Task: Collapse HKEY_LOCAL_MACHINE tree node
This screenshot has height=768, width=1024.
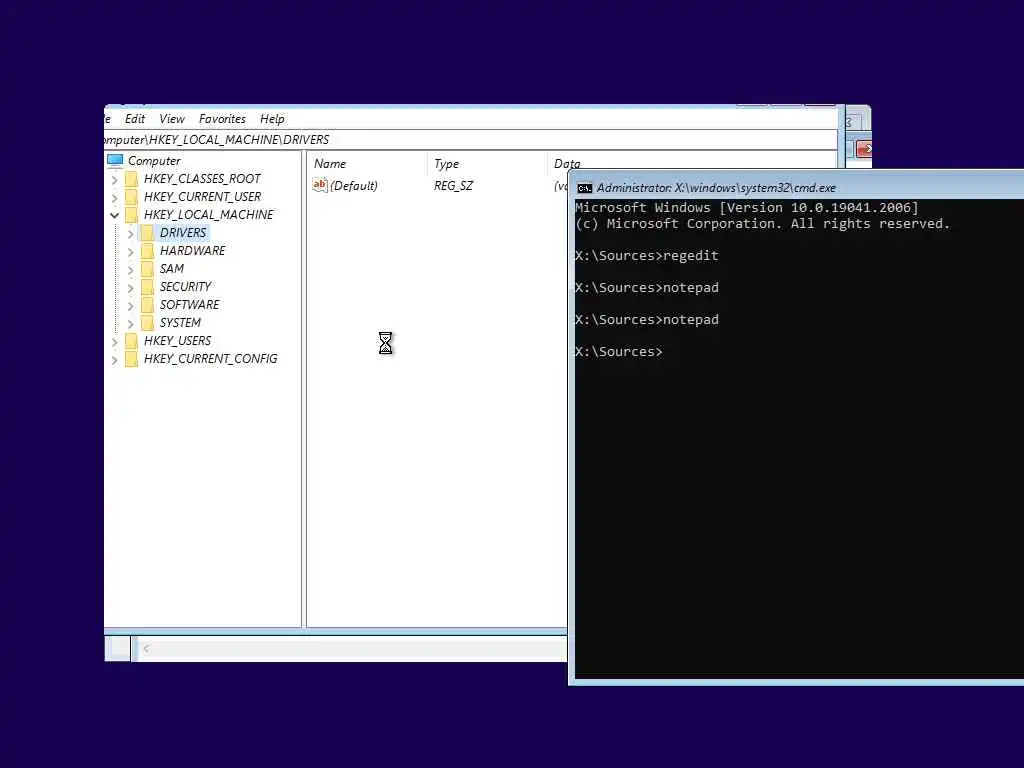Action: [114, 215]
